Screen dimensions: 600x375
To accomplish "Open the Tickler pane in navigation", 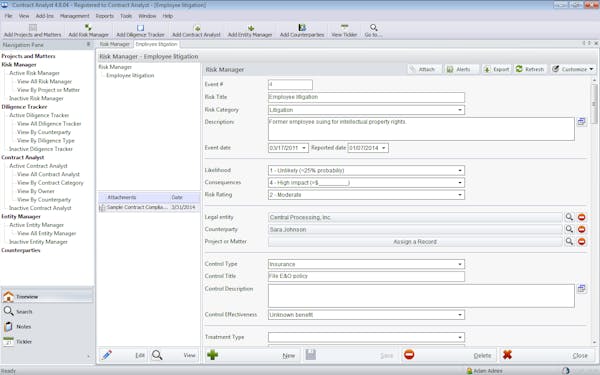I will [47, 341].
